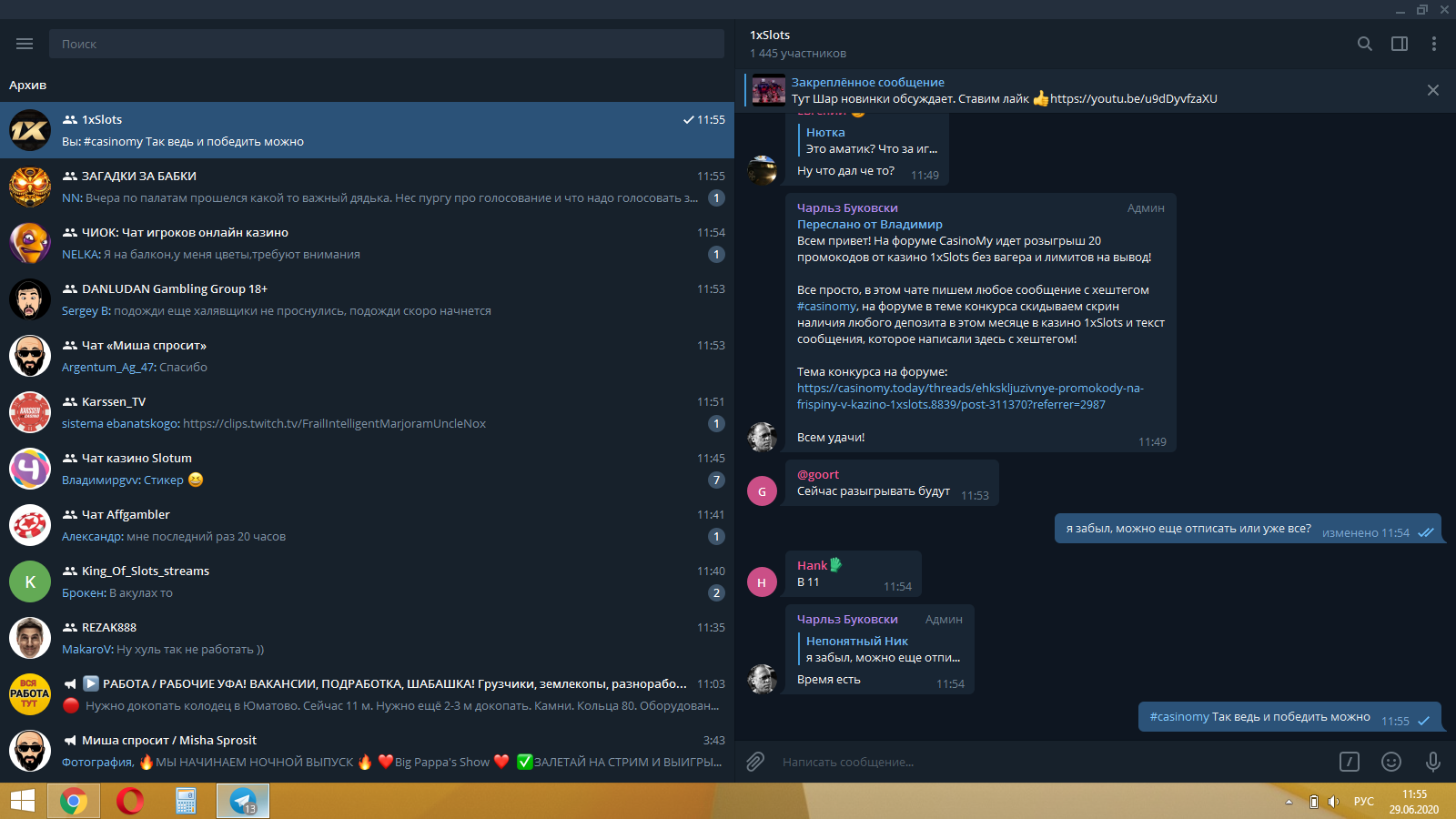
Task: Record a voice message with microphone
Action: click(1433, 762)
